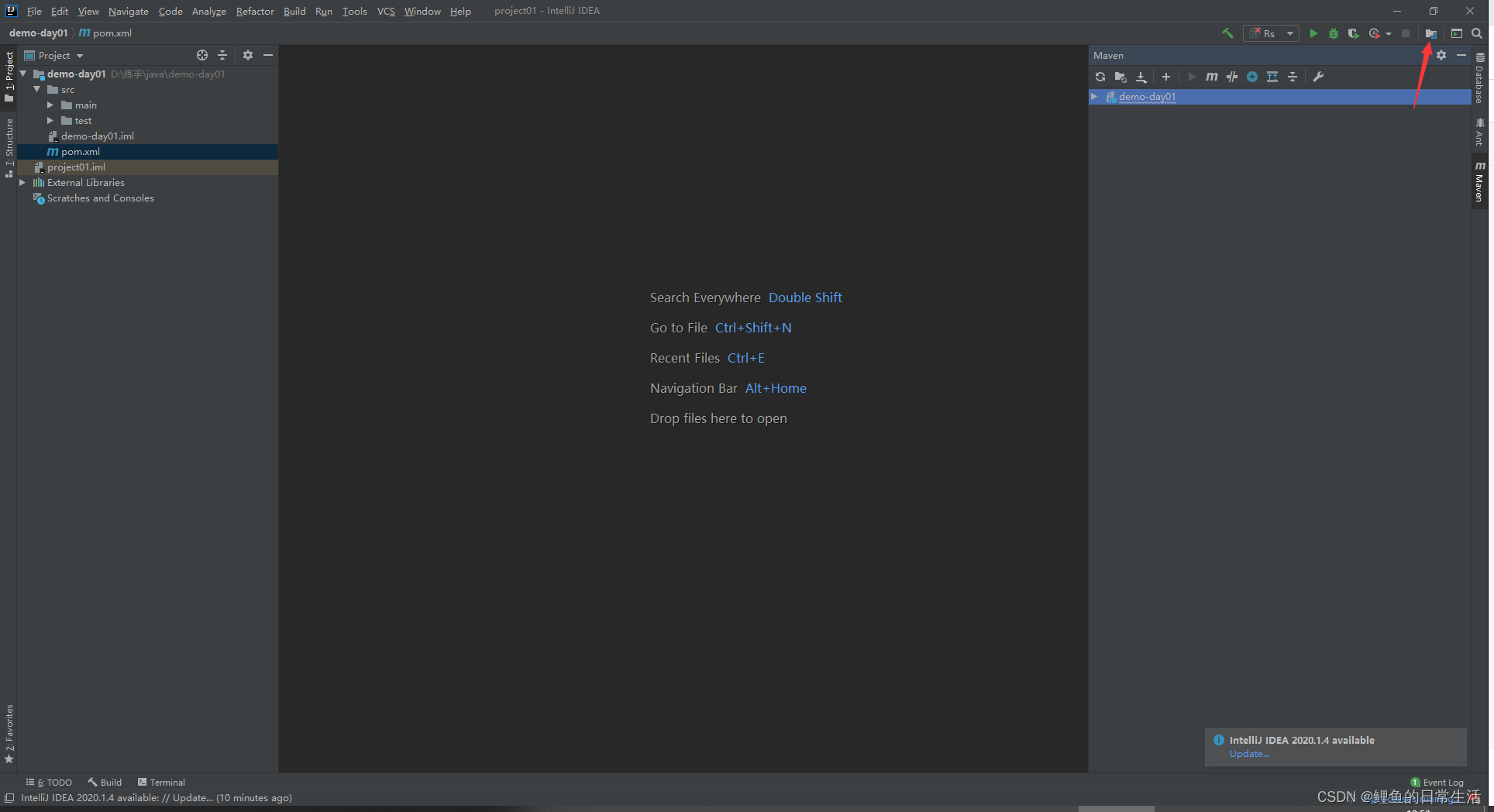Toggle the Maven side tab

pyautogui.click(x=1480, y=181)
